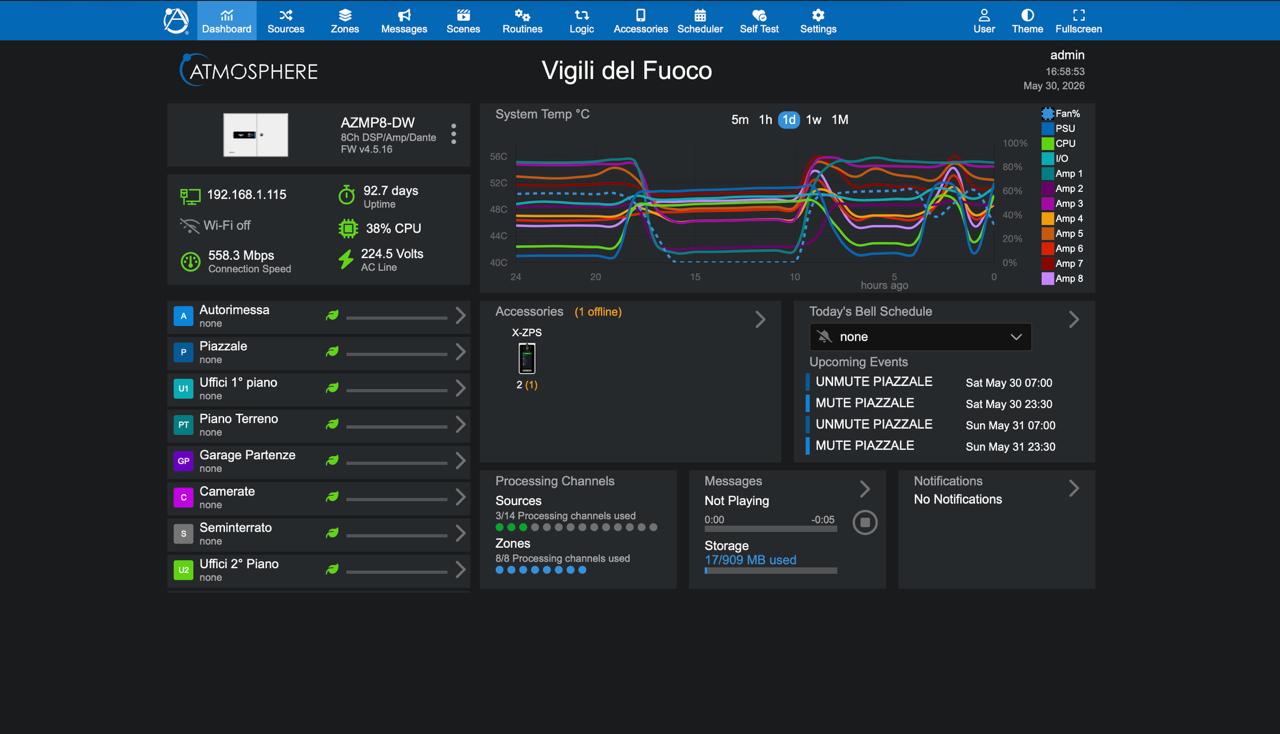This screenshot has width=1280, height=734.
Task: Switch the Theme light/dark toggle
Action: point(1027,21)
